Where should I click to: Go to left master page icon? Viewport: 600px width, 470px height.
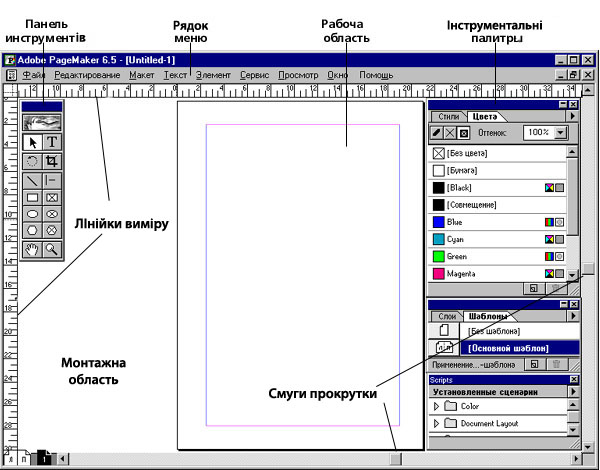(10, 459)
